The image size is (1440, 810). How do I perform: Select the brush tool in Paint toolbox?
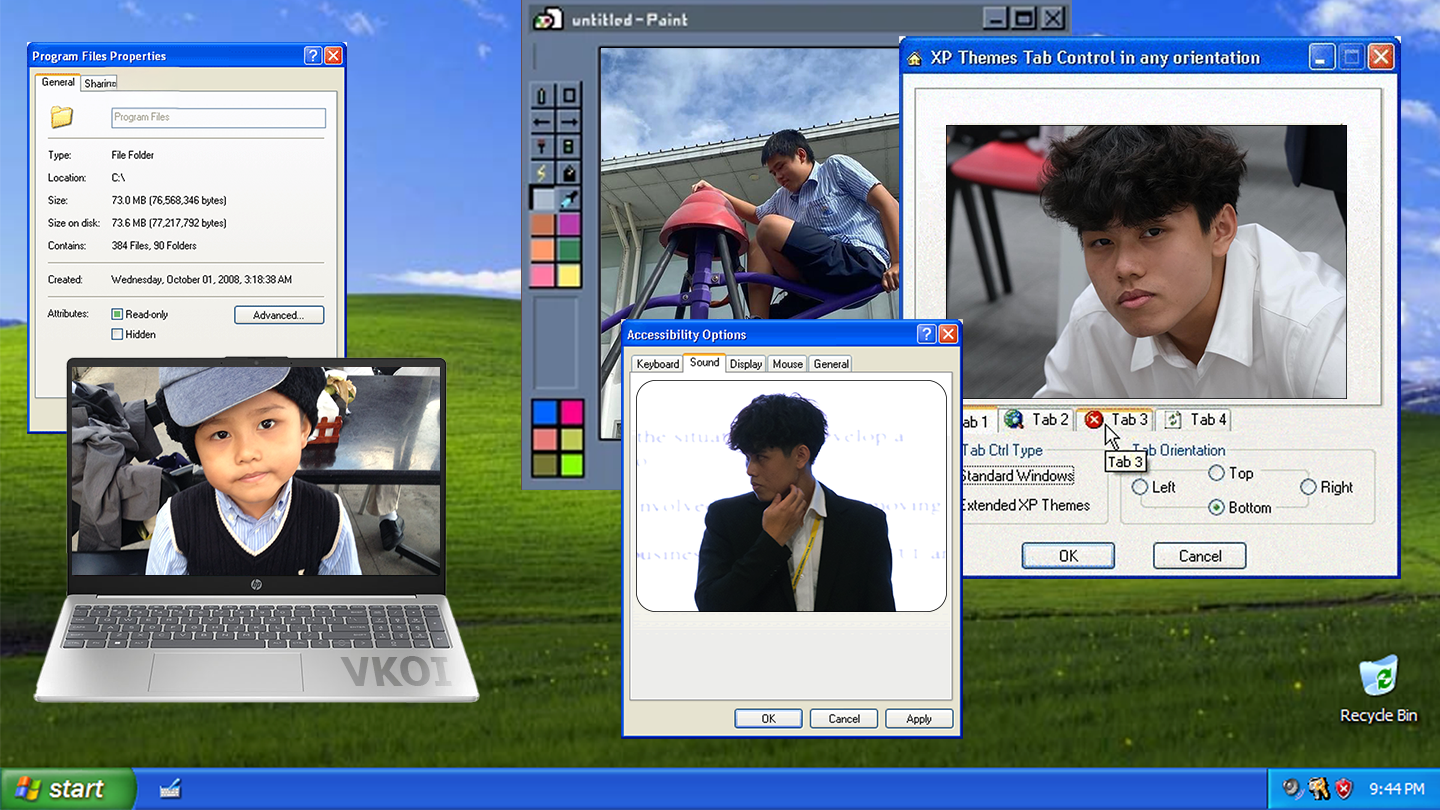click(542, 148)
